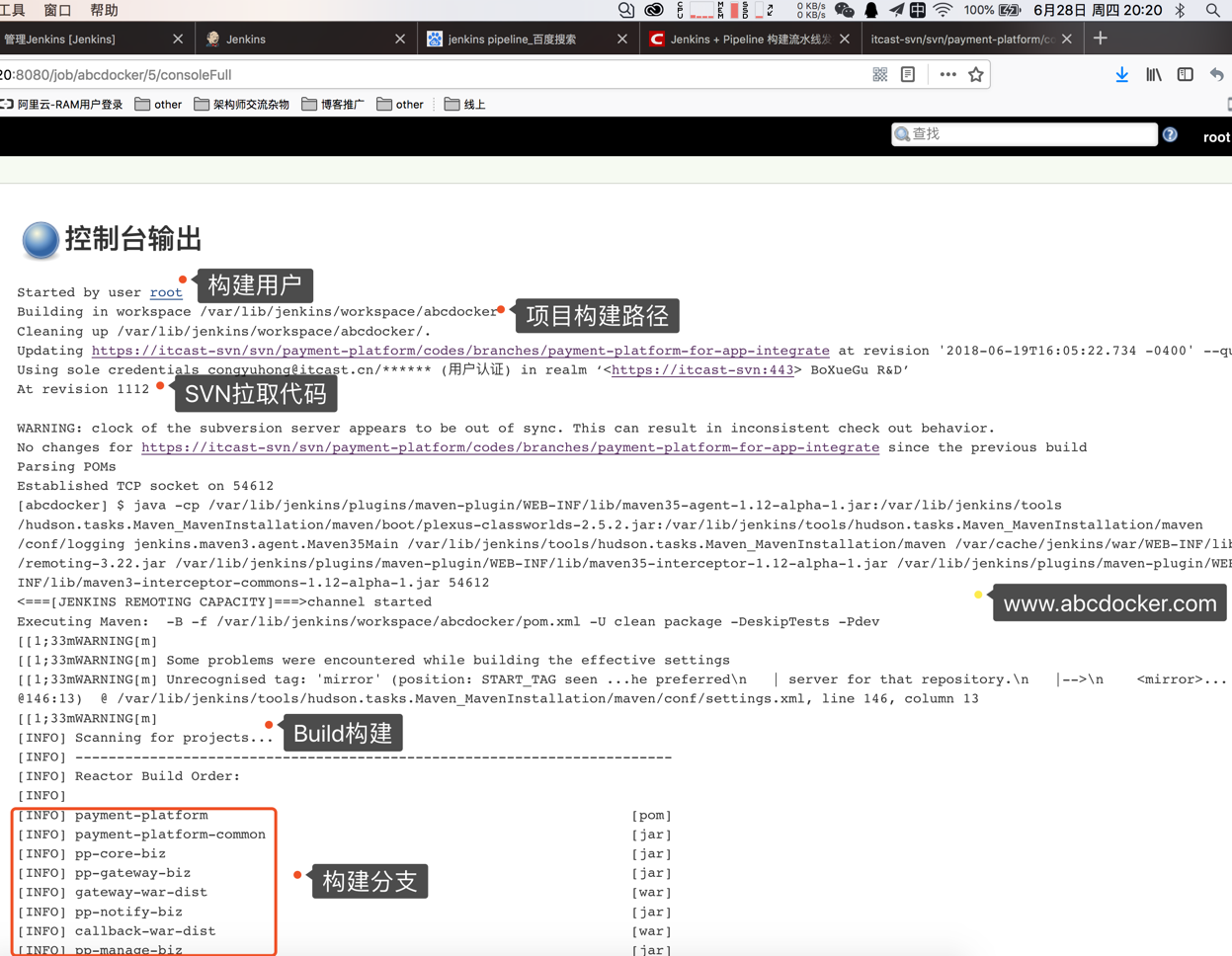This screenshot has height=956, width=1232.
Task: Click root account in Jenkins header
Action: pos(1216,137)
